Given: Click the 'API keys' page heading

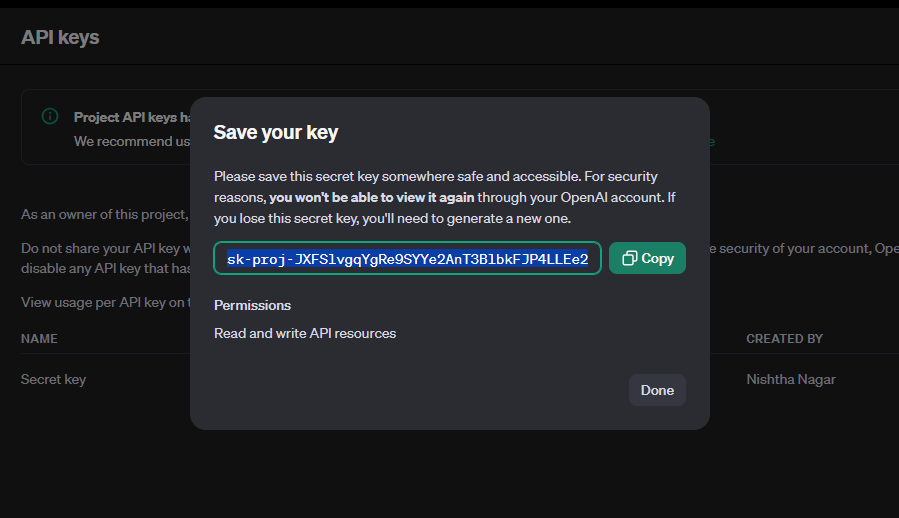Looking at the screenshot, I should (x=60, y=37).
